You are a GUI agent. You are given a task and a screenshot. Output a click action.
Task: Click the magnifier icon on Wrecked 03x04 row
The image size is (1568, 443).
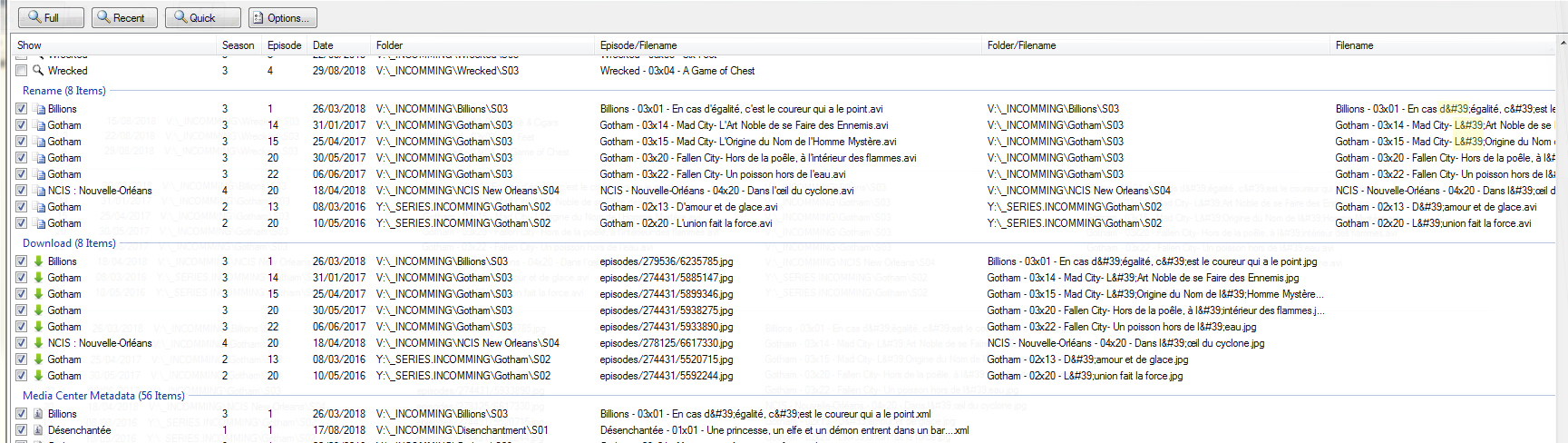click(x=39, y=70)
